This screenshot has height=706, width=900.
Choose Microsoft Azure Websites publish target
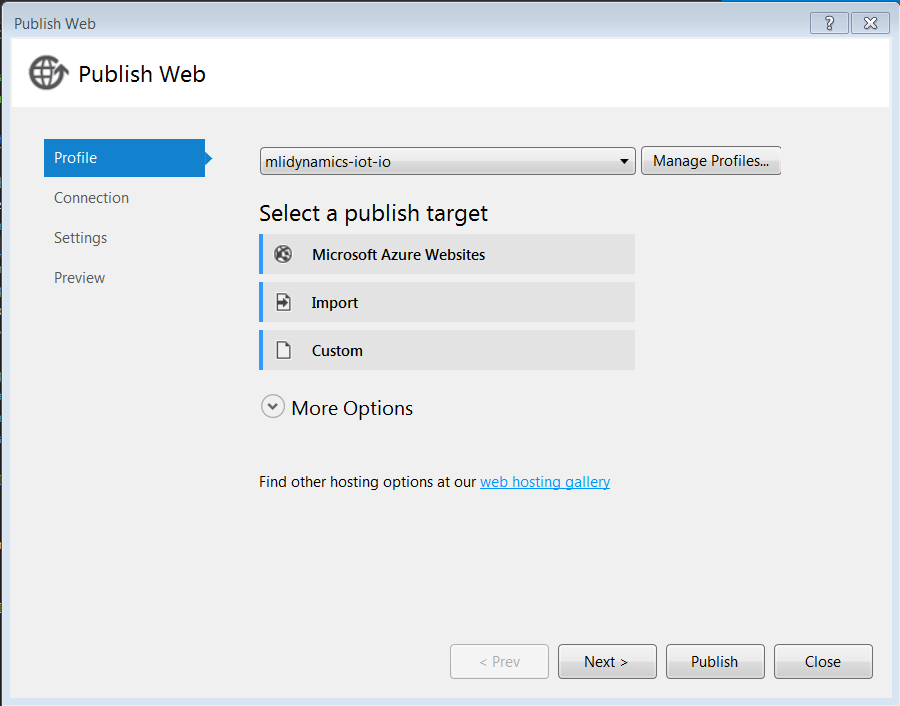click(447, 254)
